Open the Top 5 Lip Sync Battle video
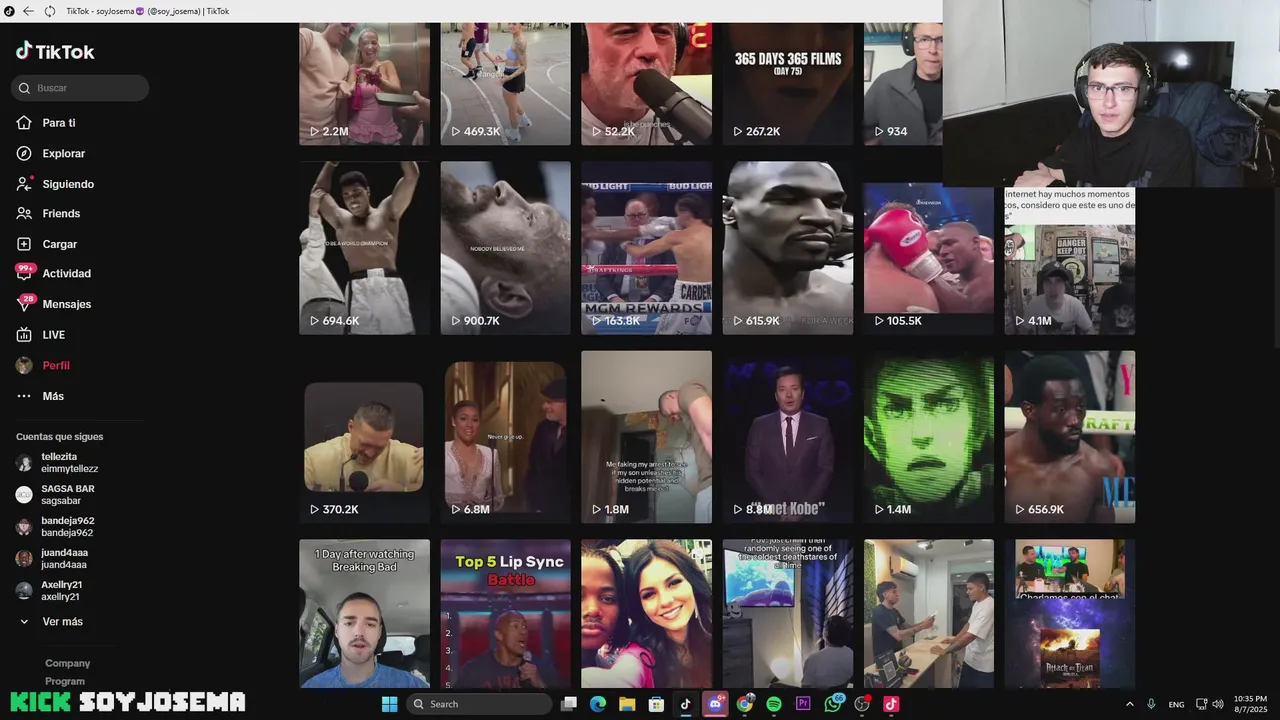 click(x=505, y=614)
